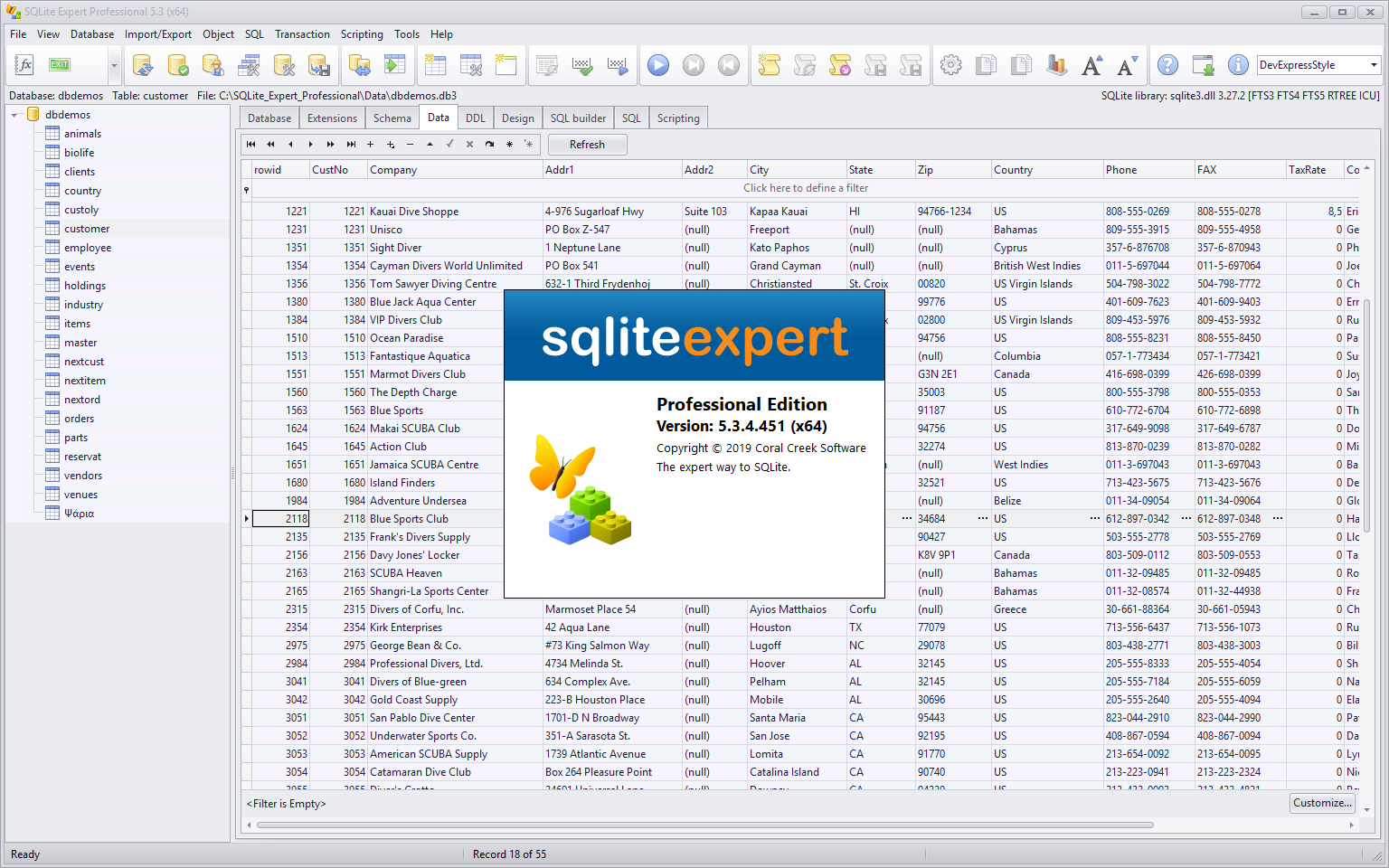Click the green EXIT toolbar icon
The height and width of the screenshot is (868, 1389).
[x=60, y=65]
